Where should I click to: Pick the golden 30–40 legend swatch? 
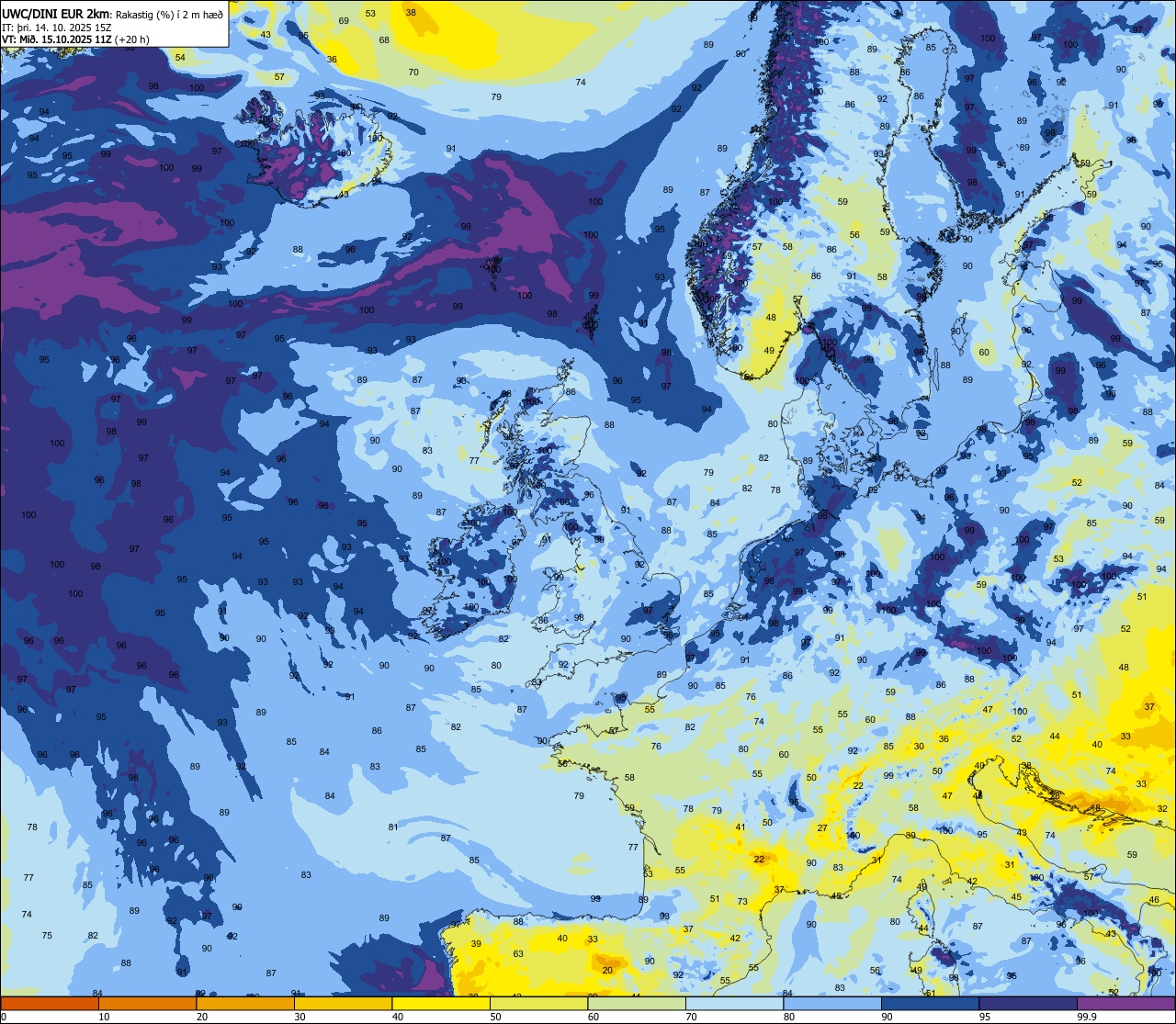tap(343, 1004)
